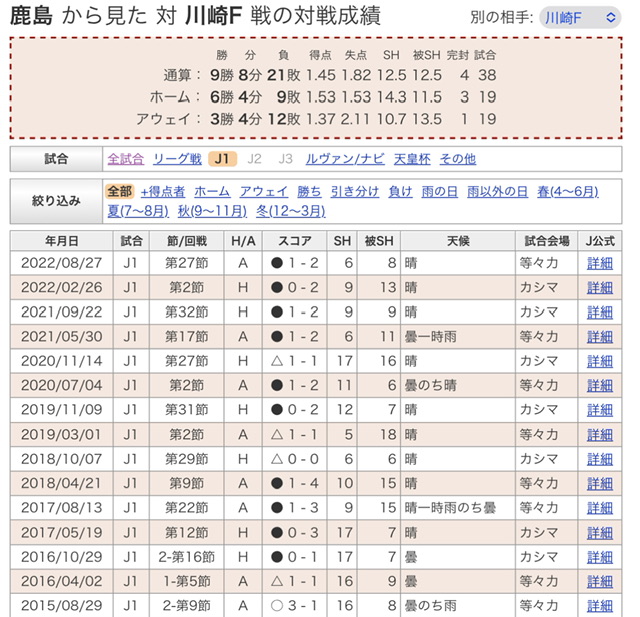Screen dimensions: 640x617
Task: Open 詳細 for the 2018/04/21 match
Action: coord(600,484)
